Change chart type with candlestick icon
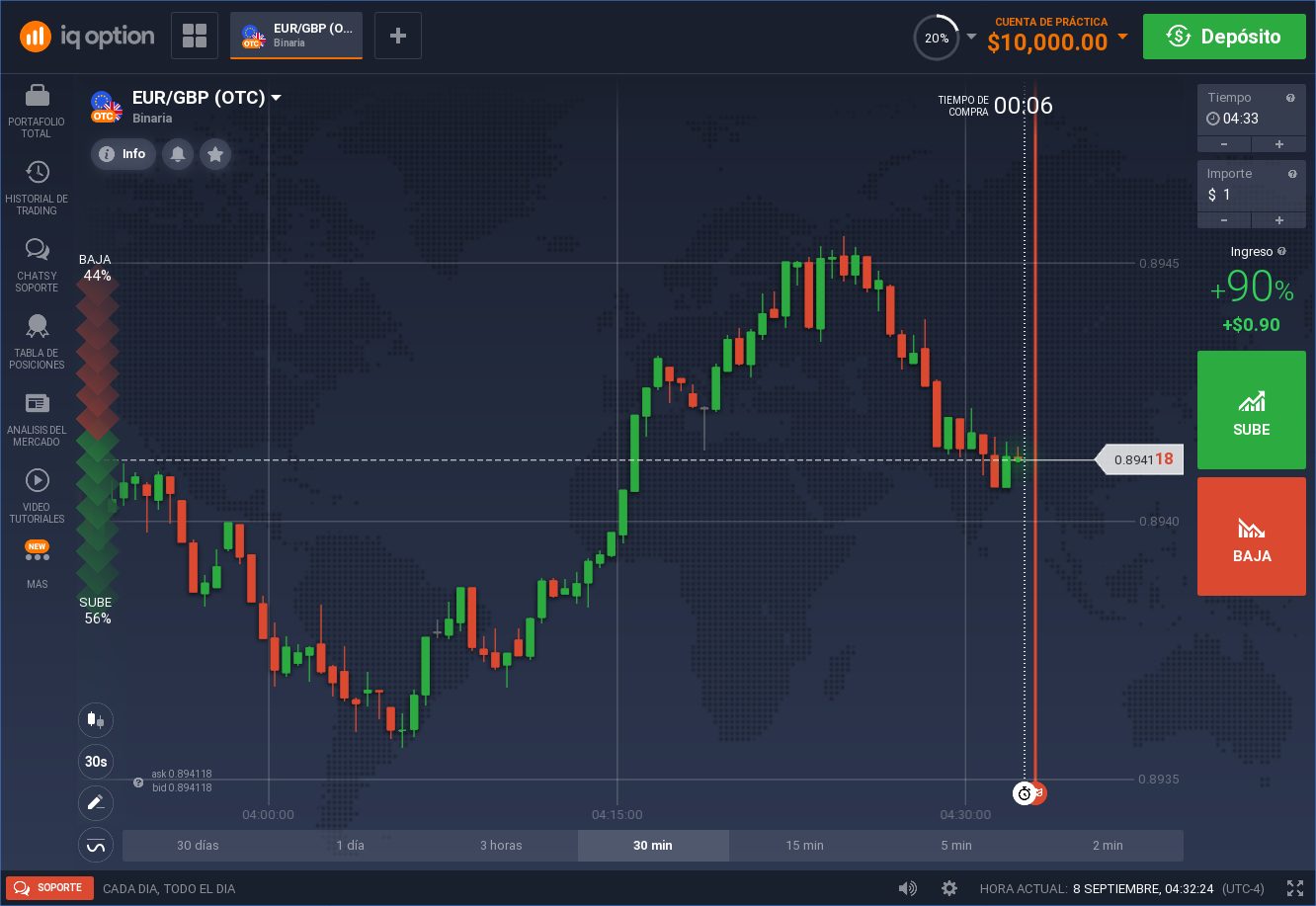Viewport: 1316px width, 906px height. (x=96, y=719)
